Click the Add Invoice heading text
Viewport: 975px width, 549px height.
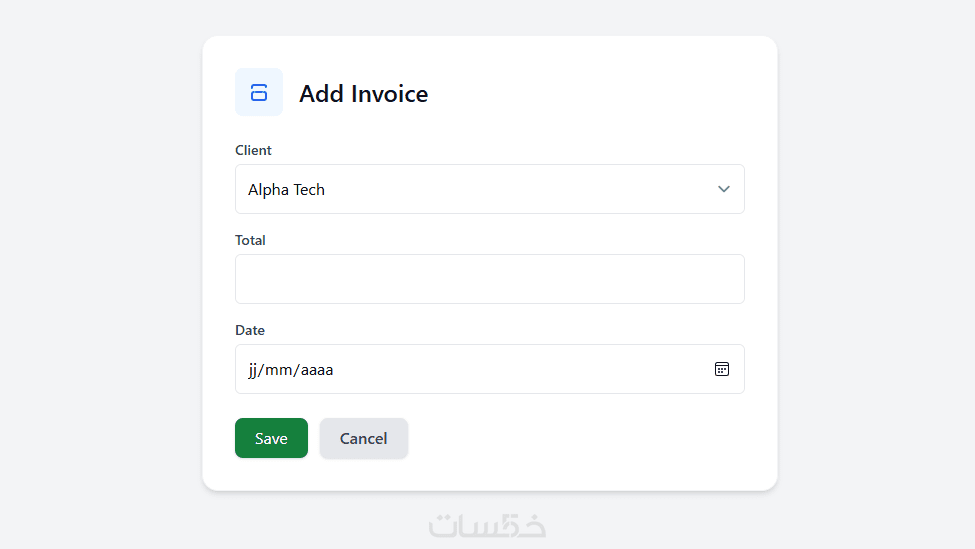click(x=364, y=94)
